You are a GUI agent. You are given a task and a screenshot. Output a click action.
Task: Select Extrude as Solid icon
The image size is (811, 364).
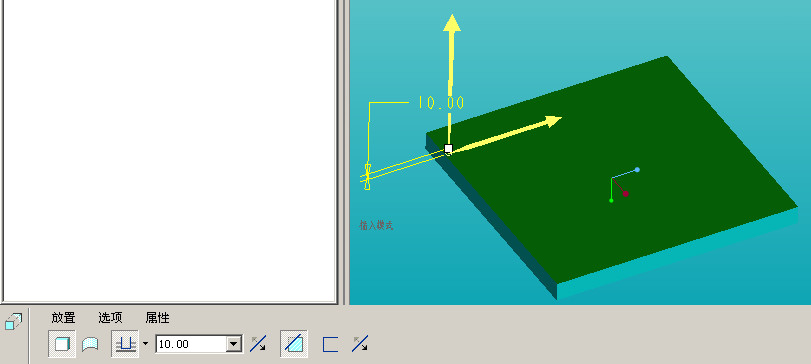point(62,344)
